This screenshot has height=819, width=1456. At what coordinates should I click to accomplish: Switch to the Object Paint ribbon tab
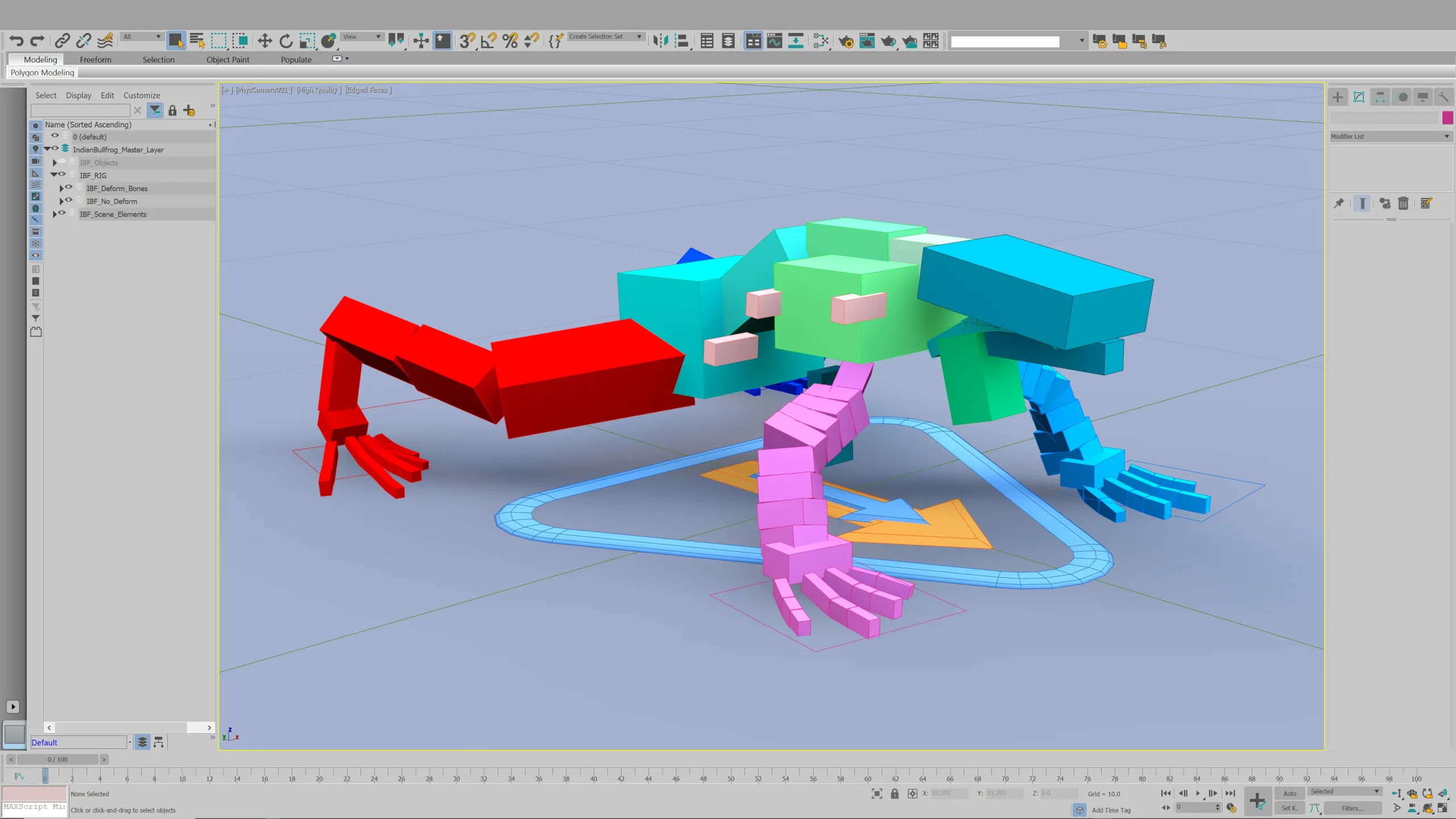pyautogui.click(x=227, y=60)
